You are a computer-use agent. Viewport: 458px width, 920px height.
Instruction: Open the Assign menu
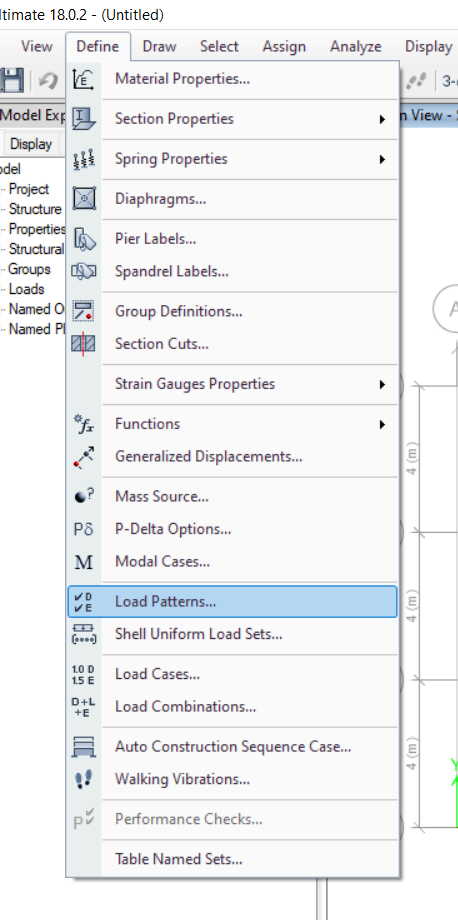pos(284,46)
